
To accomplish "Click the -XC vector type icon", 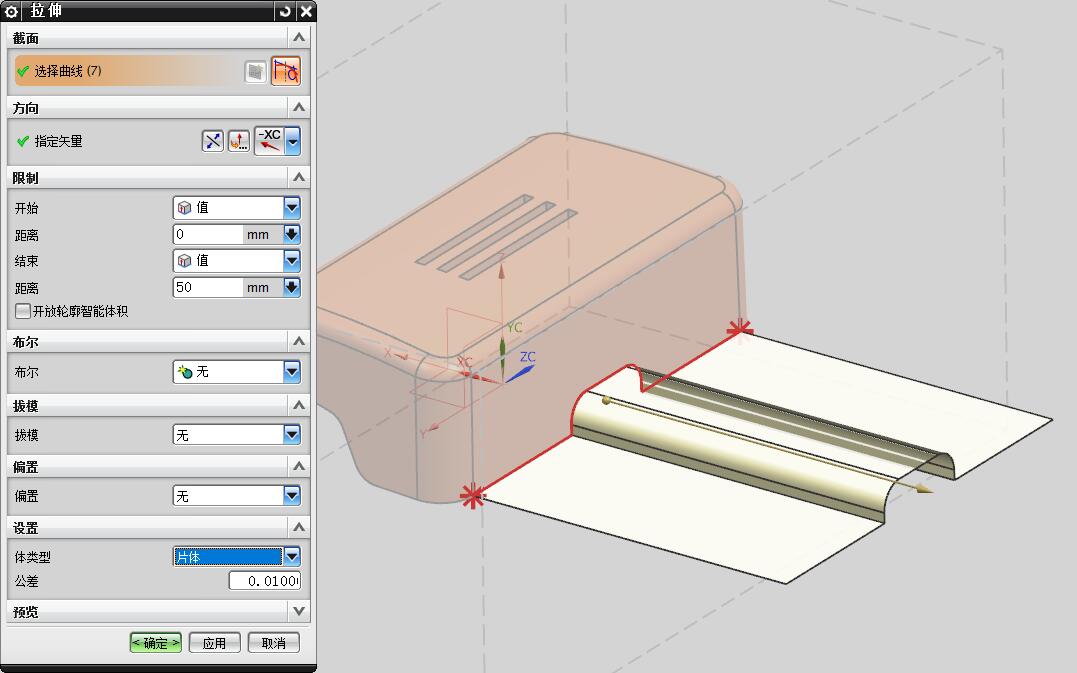I will click(268, 141).
